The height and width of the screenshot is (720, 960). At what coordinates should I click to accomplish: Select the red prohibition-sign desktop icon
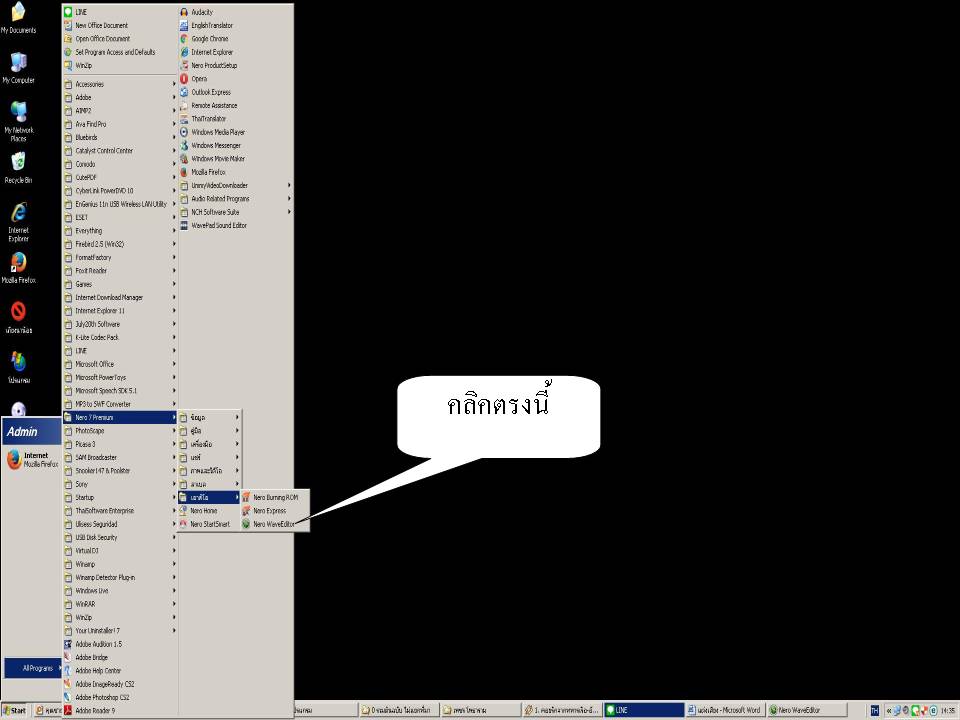(x=18, y=317)
